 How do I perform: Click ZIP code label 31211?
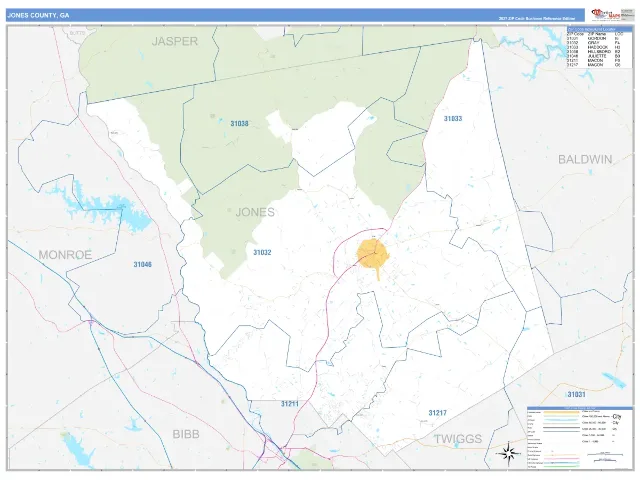click(289, 404)
